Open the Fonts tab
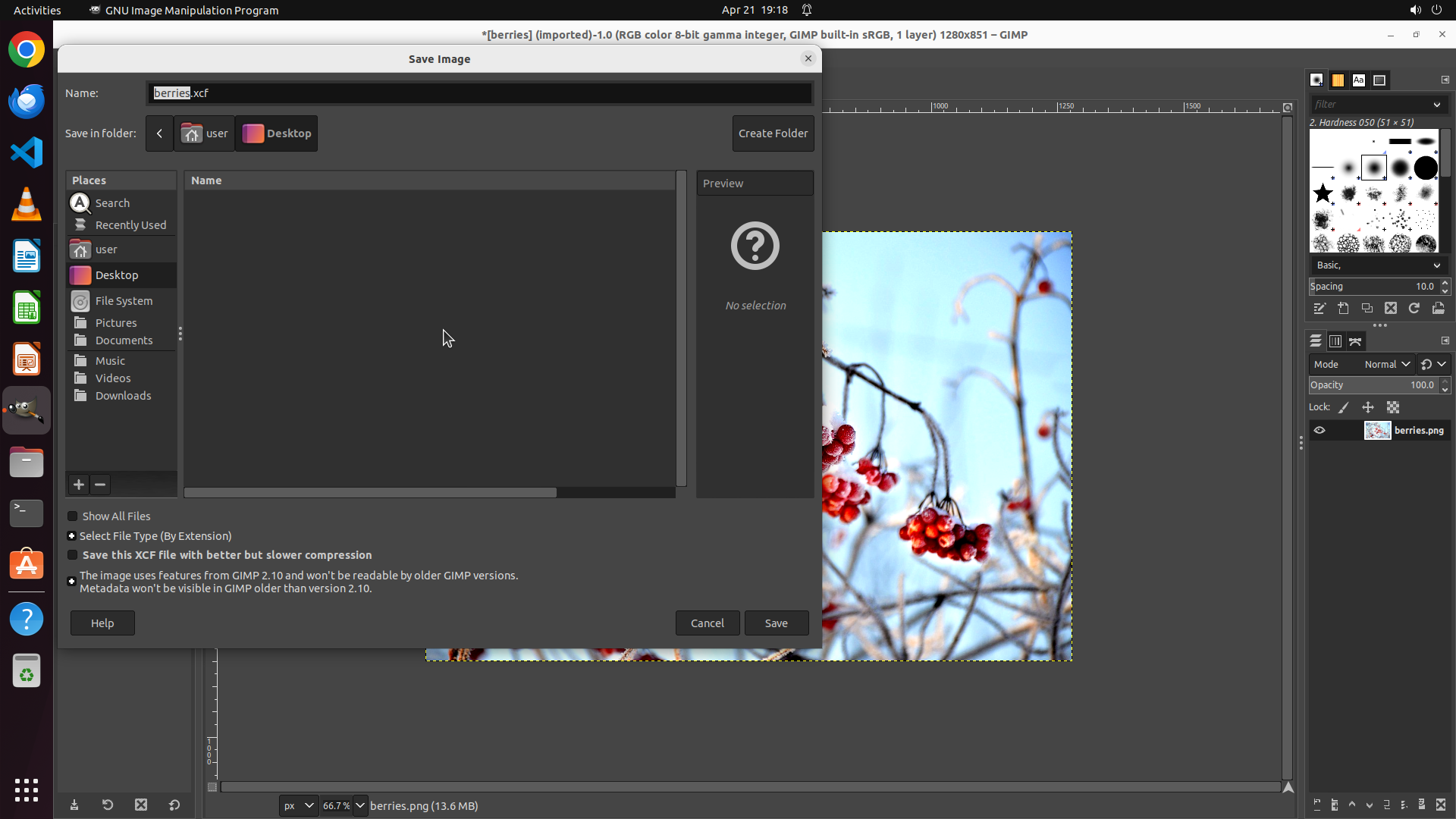Viewport: 1456px width, 819px height. coord(1358,80)
